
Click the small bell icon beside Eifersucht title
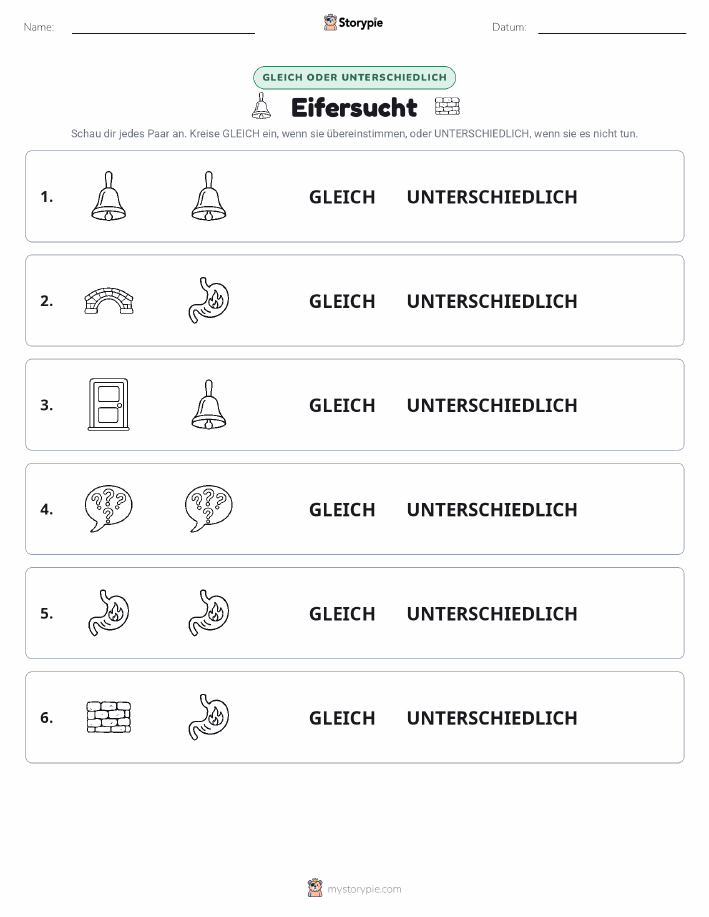(261, 106)
